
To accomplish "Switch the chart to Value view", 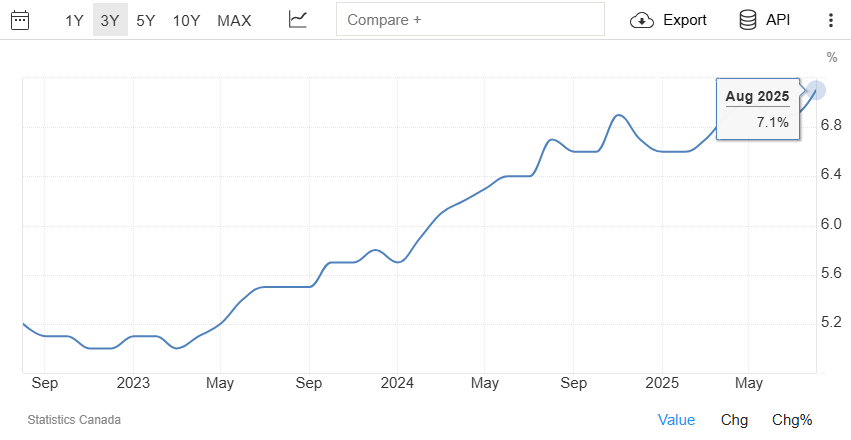I will tap(676, 420).
